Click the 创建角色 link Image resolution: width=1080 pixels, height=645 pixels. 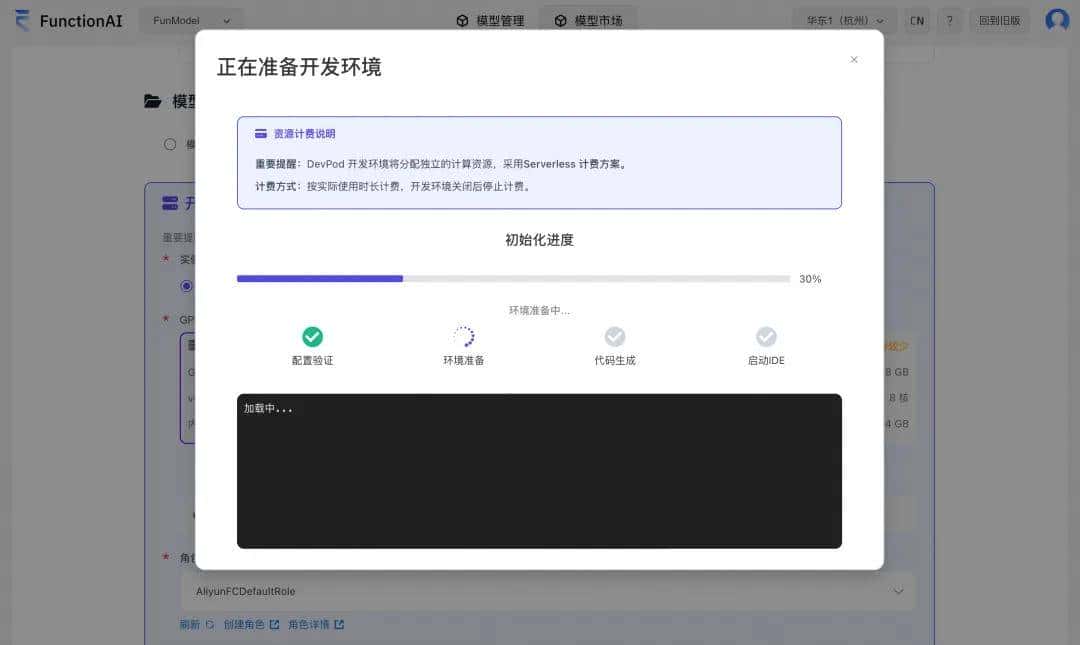coord(249,623)
